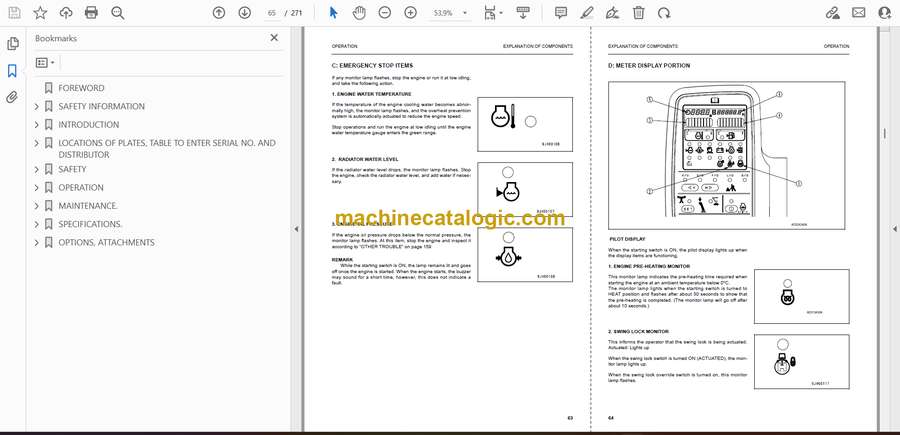Click the scrolling mode keyboard icon
The image size is (900, 435).
522,13
